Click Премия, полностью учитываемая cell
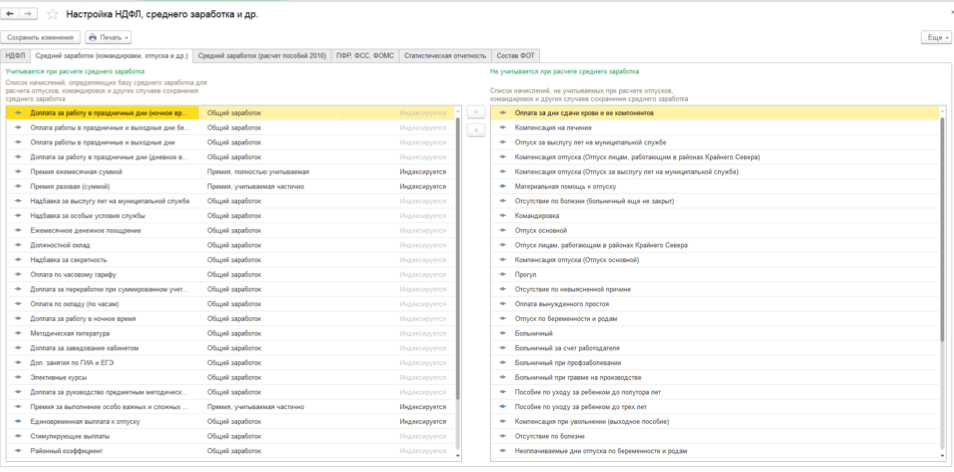The width and height of the screenshot is (954, 472). click(258, 172)
